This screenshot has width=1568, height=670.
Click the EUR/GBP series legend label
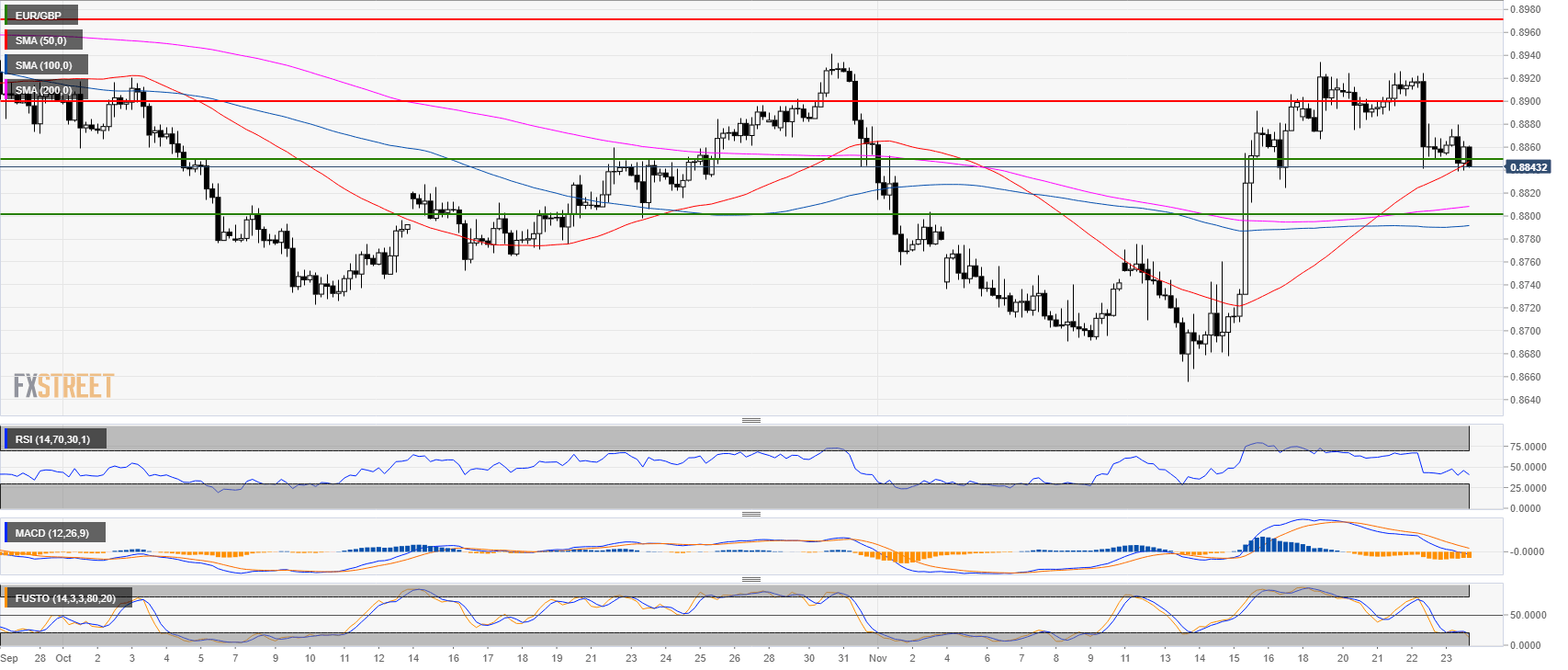pyautogui.click(x=39, y=16)
